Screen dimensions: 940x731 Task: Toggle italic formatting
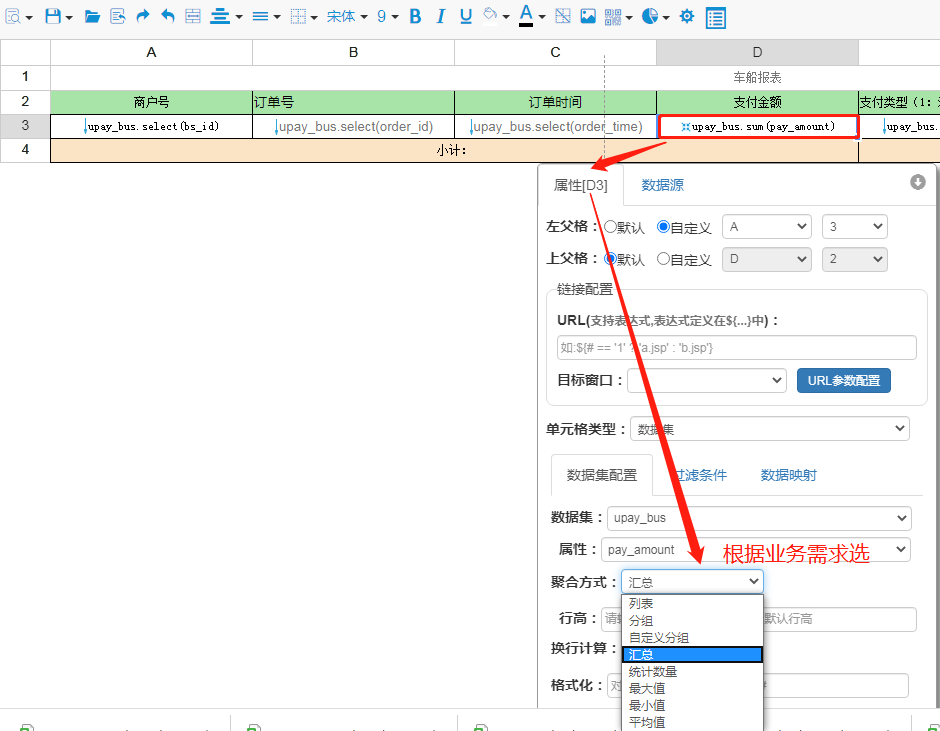click(441, 16)
